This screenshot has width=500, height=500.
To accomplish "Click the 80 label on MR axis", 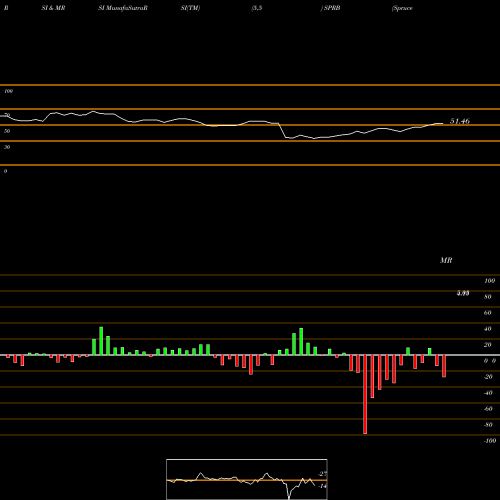I will click(488, 297).
